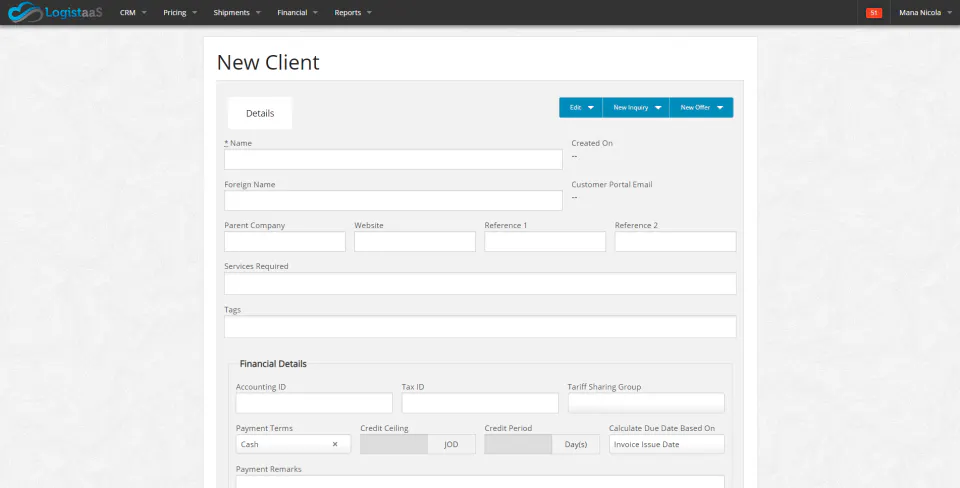Open the Tariff Sharing Group selector

tap(647, 403)
